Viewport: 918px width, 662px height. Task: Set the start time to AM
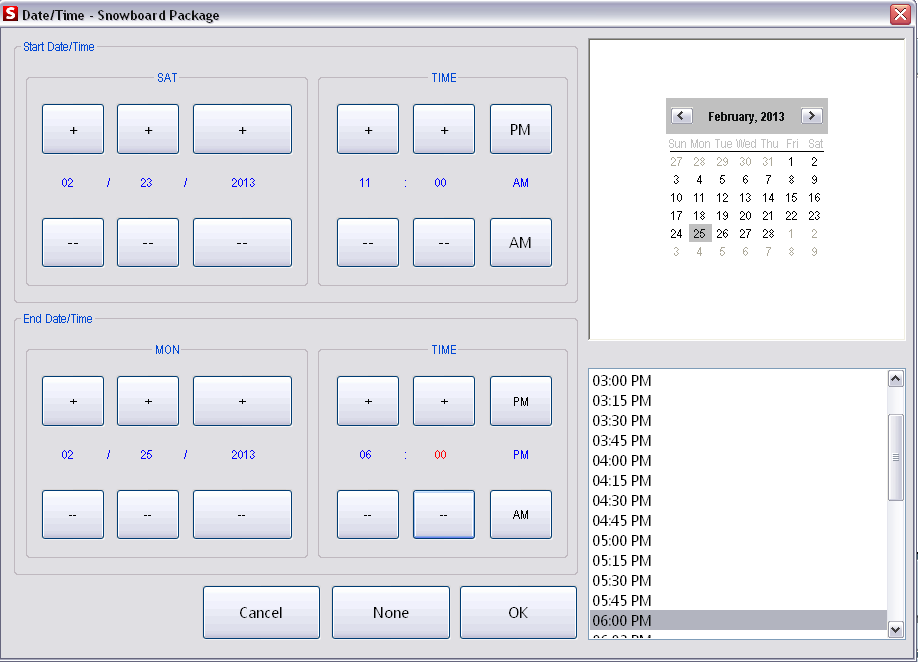[520, 242]
